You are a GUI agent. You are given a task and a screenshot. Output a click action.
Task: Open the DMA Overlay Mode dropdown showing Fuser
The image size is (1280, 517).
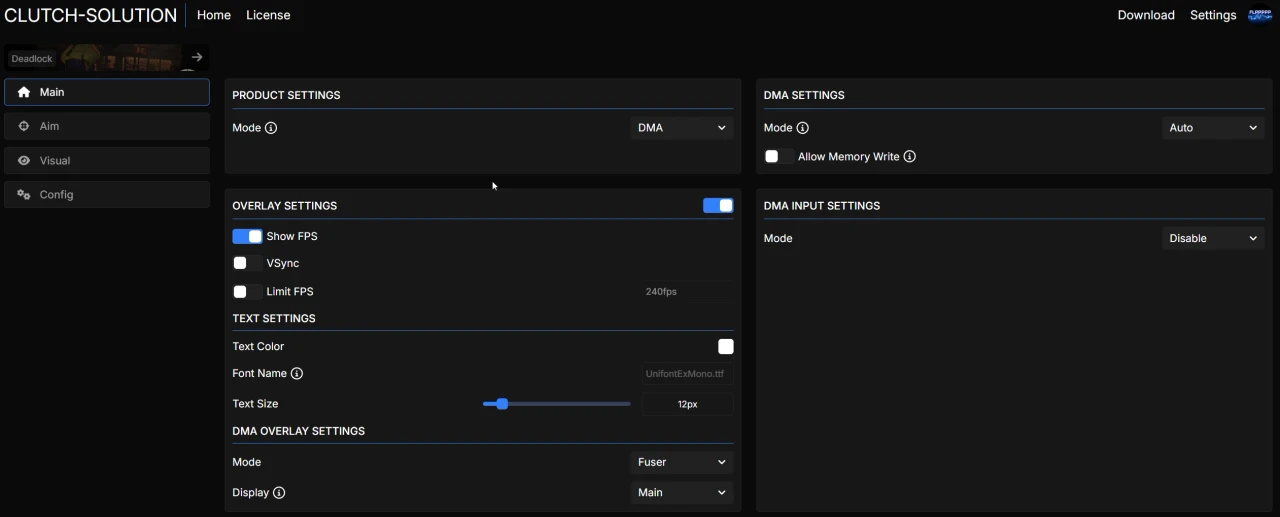682,462
